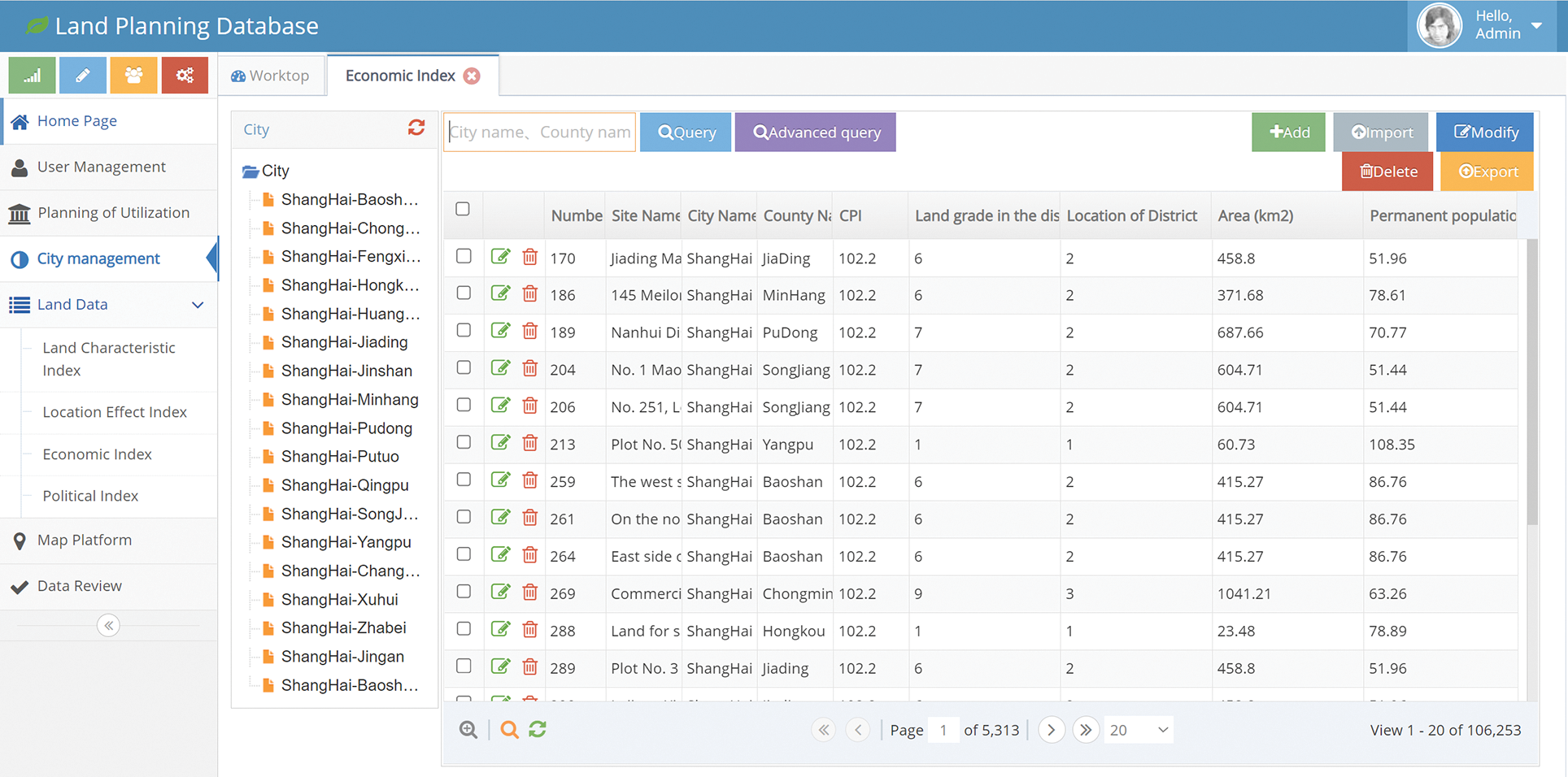The width and height of the screenshot is (1568, 777).
Task: Edit row number 170 using pencil icon
Action: point(500,258)
